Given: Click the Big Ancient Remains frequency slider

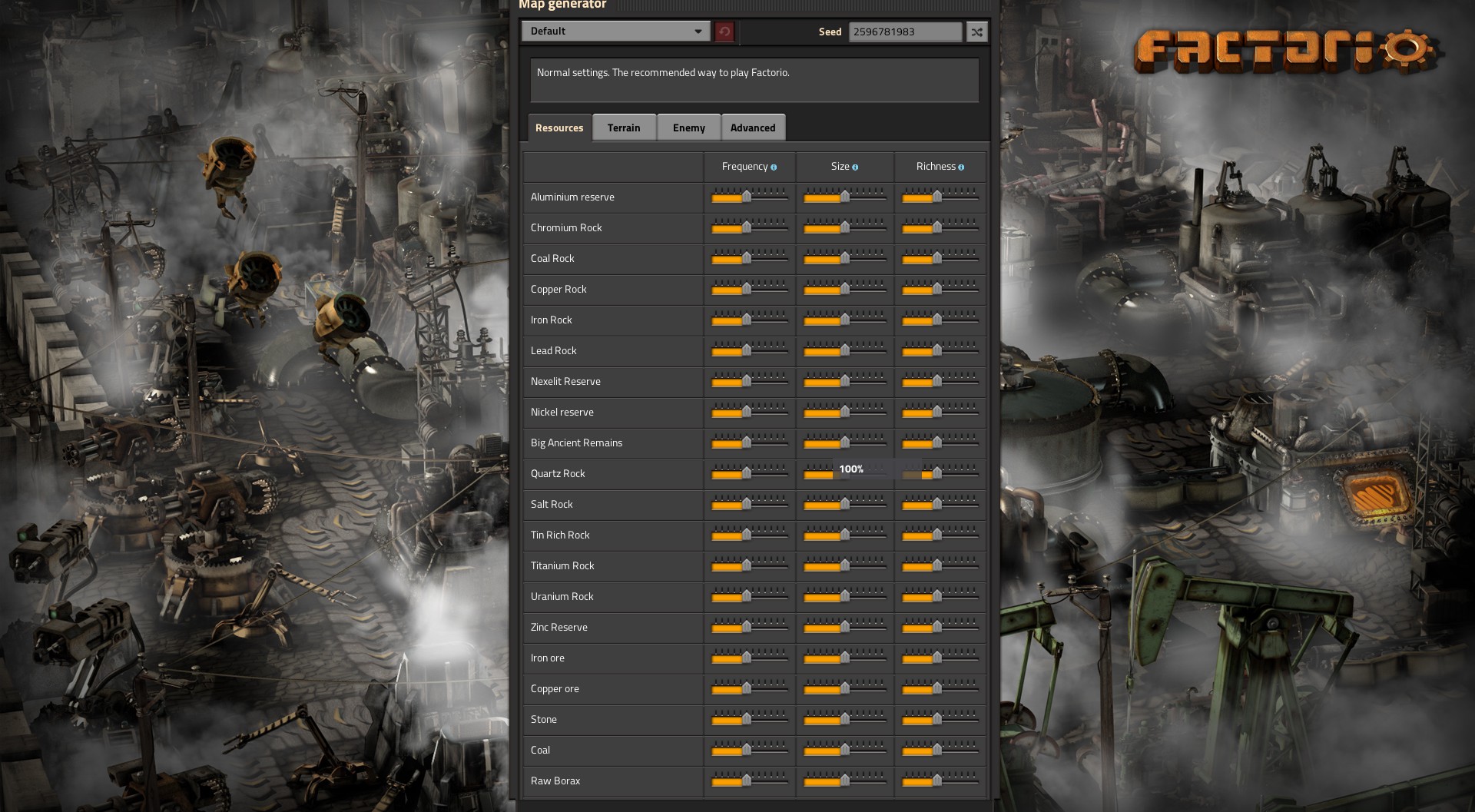Looking at the screenshot, I should coord(750,443).
